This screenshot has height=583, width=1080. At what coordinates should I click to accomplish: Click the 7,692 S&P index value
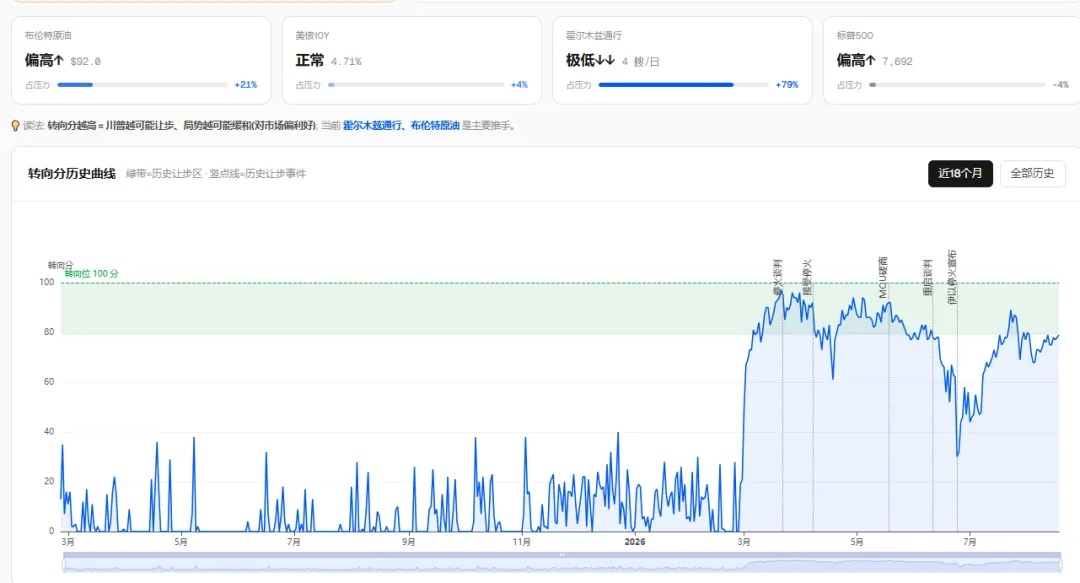coord(897,61)
